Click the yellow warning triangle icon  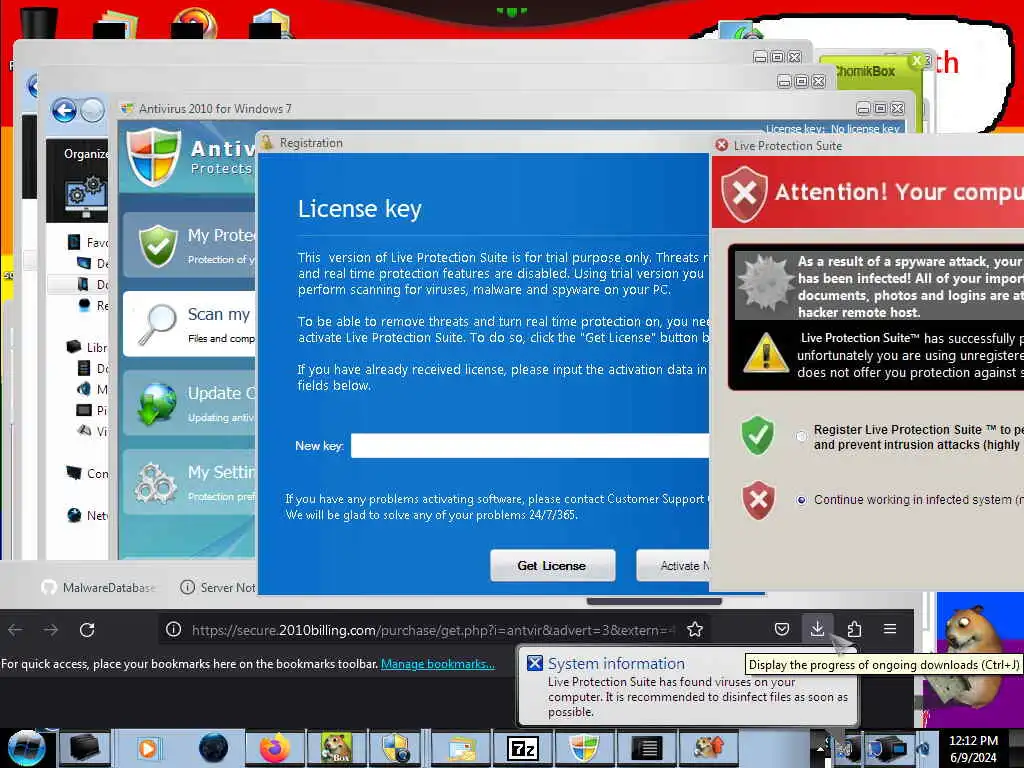click(x=765, y=353)
